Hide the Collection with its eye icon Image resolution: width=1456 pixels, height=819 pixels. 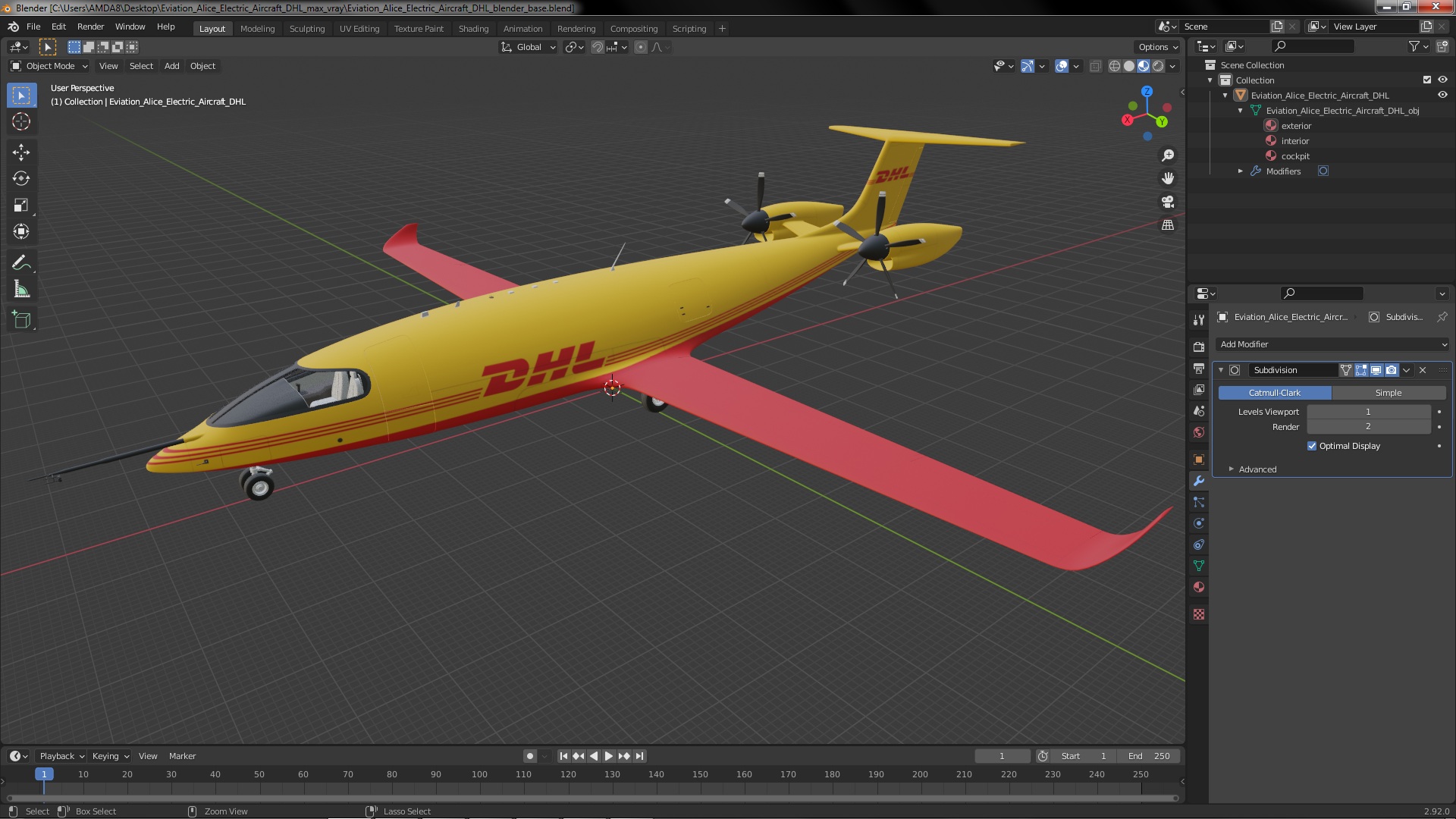(x=1442, y=80)
